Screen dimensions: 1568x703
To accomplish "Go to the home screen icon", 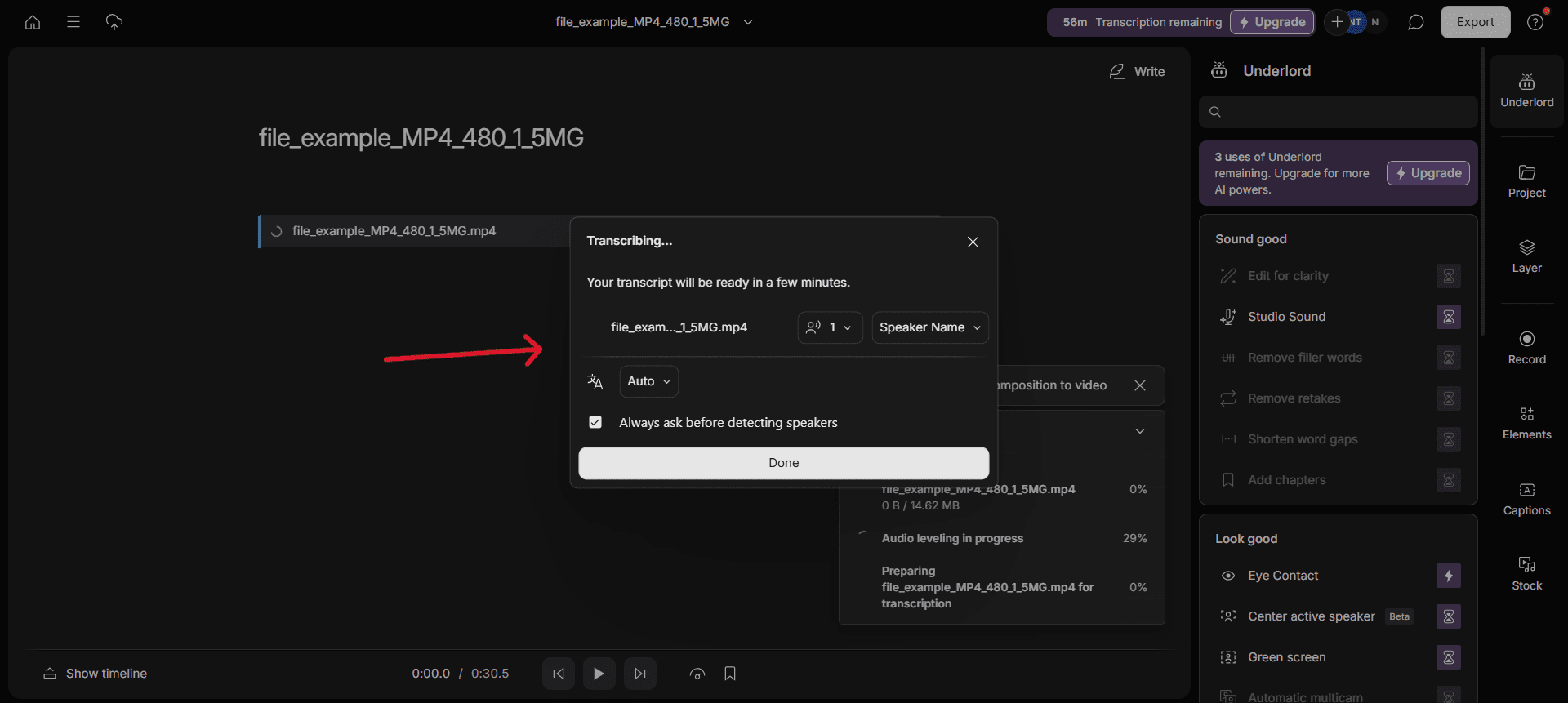I will pos(33,22).
